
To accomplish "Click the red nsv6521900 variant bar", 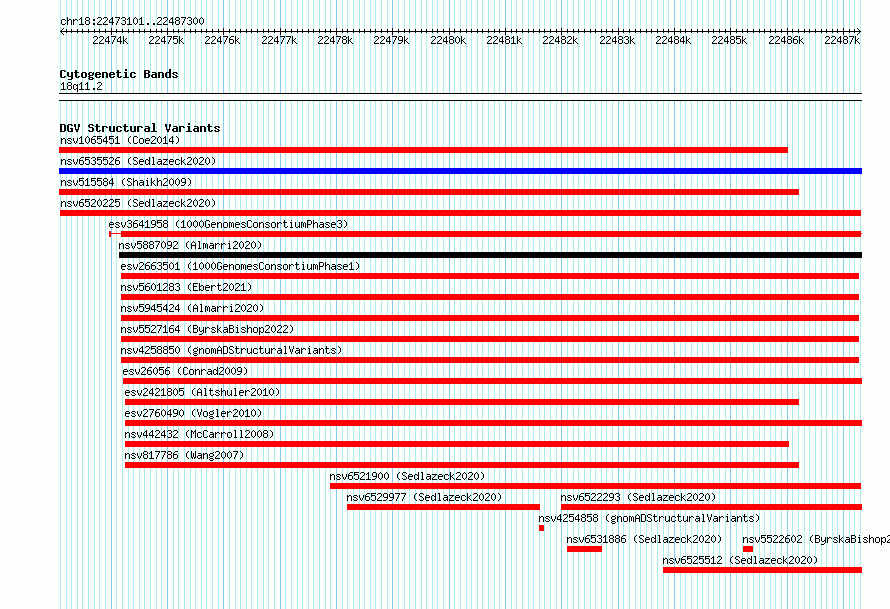I will [x=595, y=486].
